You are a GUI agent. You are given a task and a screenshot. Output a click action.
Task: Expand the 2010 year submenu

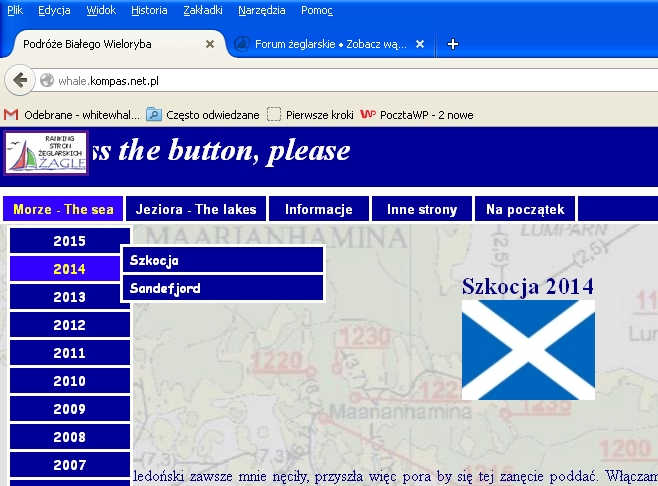point(70,381)
